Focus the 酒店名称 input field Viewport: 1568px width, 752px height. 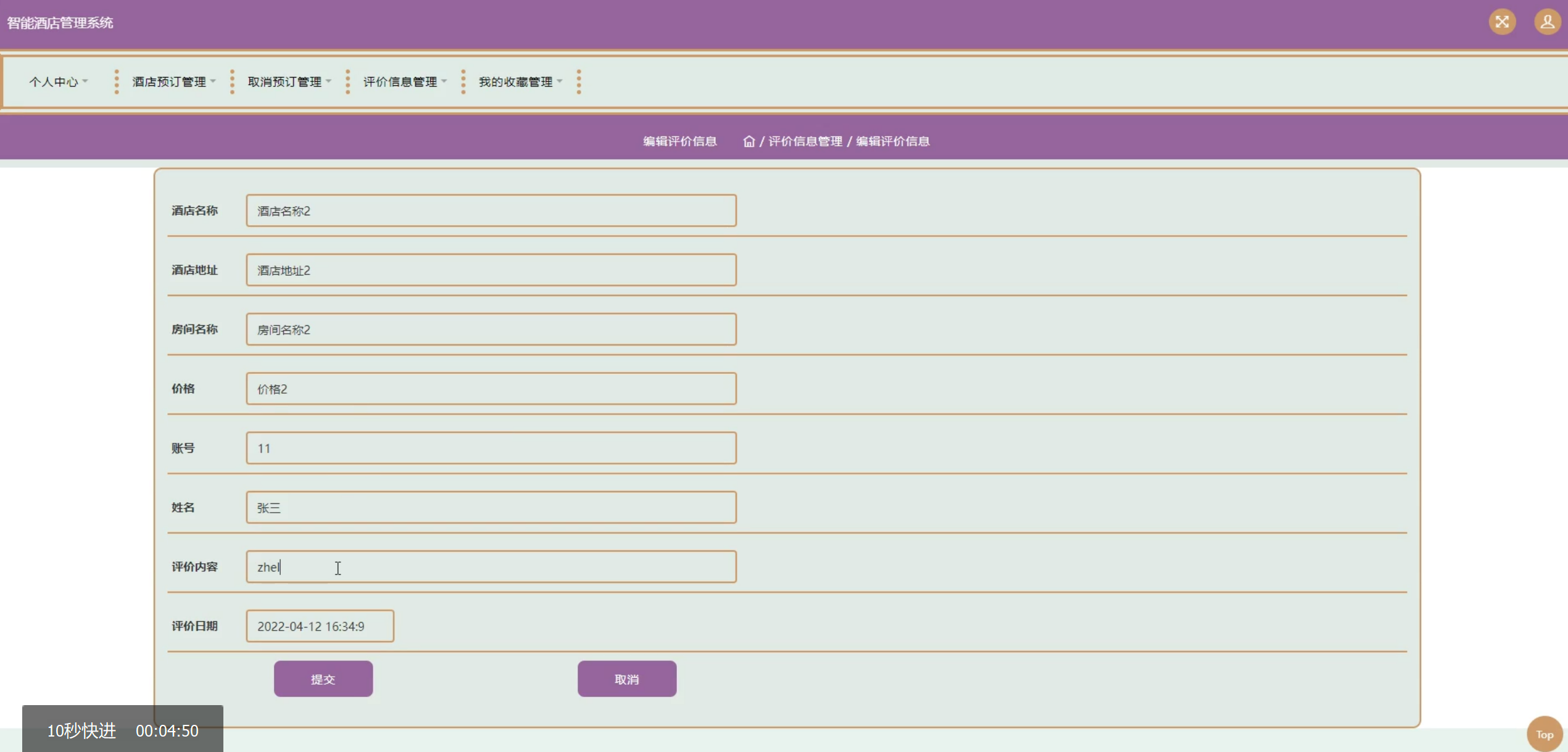(491, 211)
